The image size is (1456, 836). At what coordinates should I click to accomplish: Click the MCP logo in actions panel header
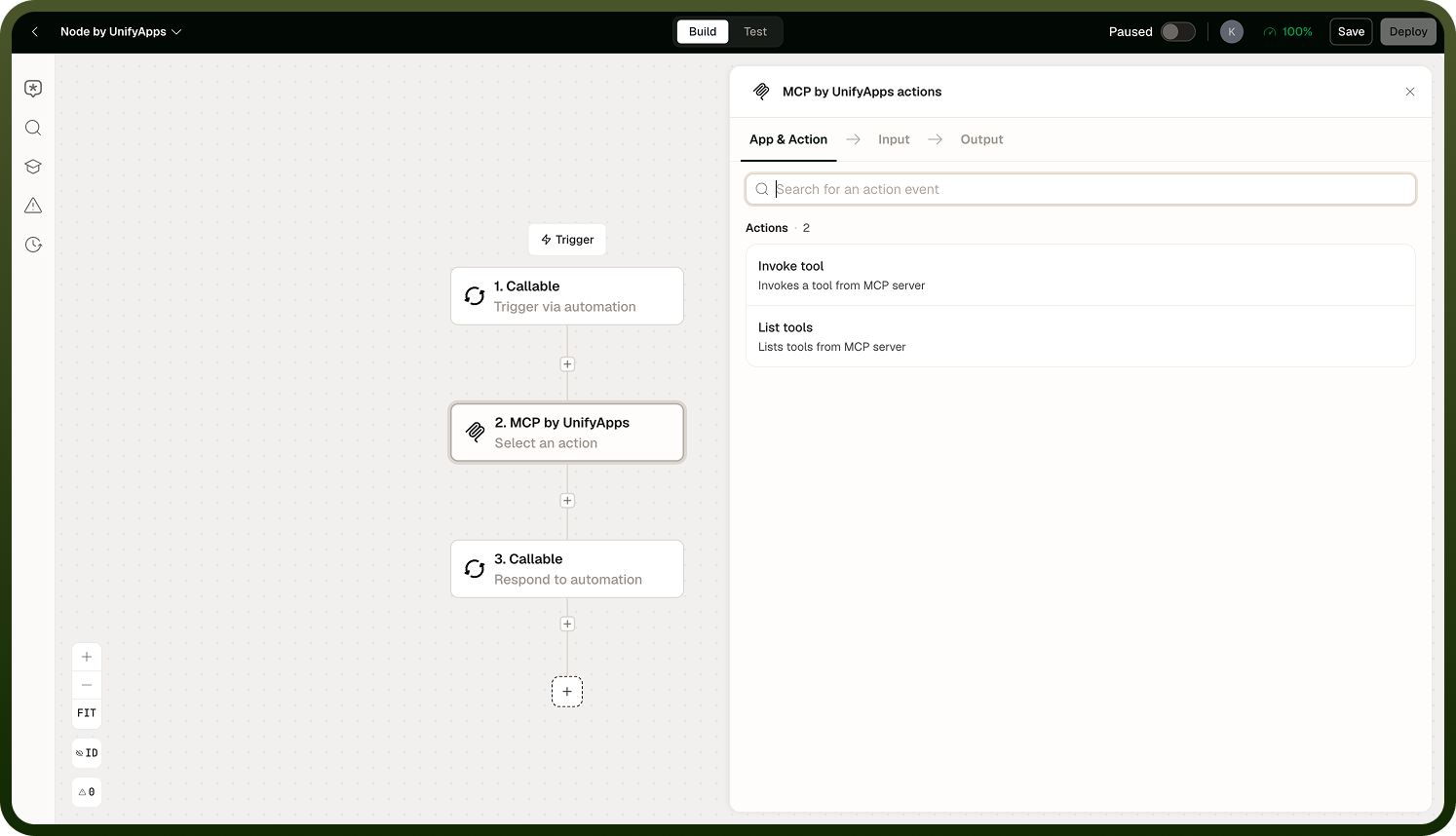(x=762, y=92)
